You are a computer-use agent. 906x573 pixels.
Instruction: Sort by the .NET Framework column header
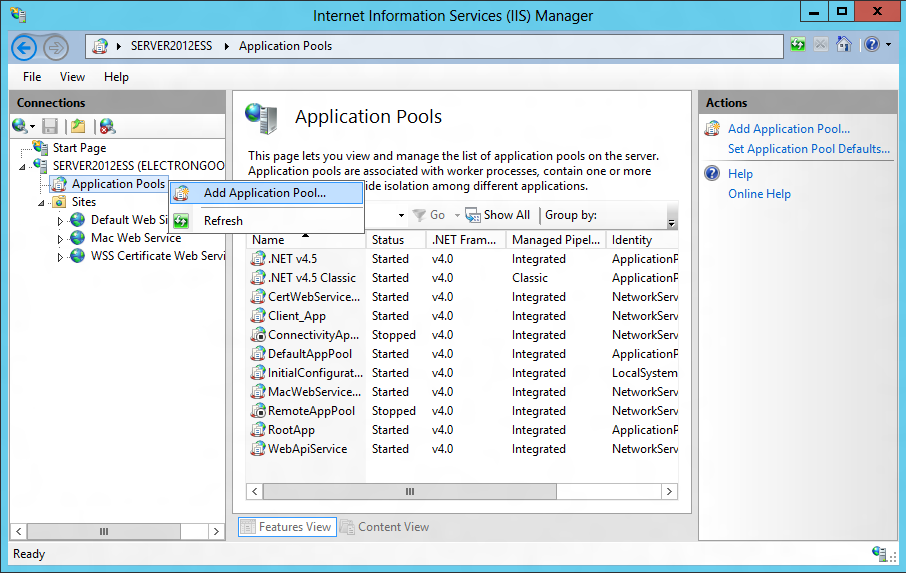coord(466,240)
